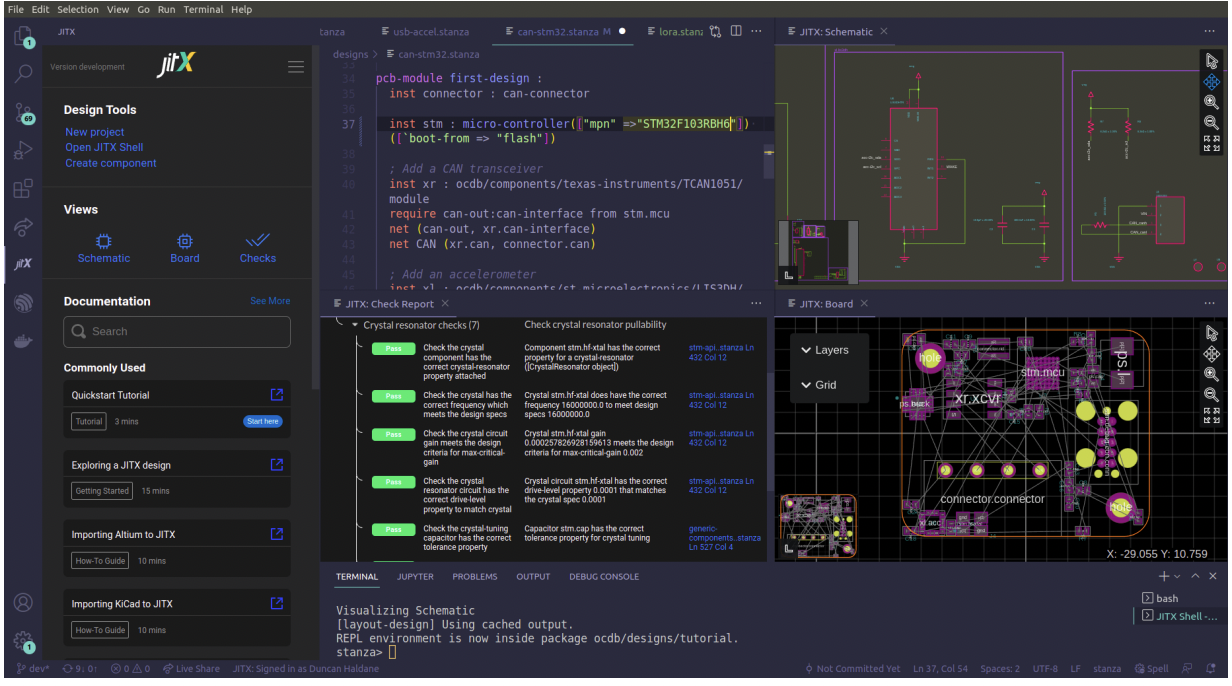Zoom in on the schematic viewer
The image size is (1232, 686).
click(x=1211, y=102)
